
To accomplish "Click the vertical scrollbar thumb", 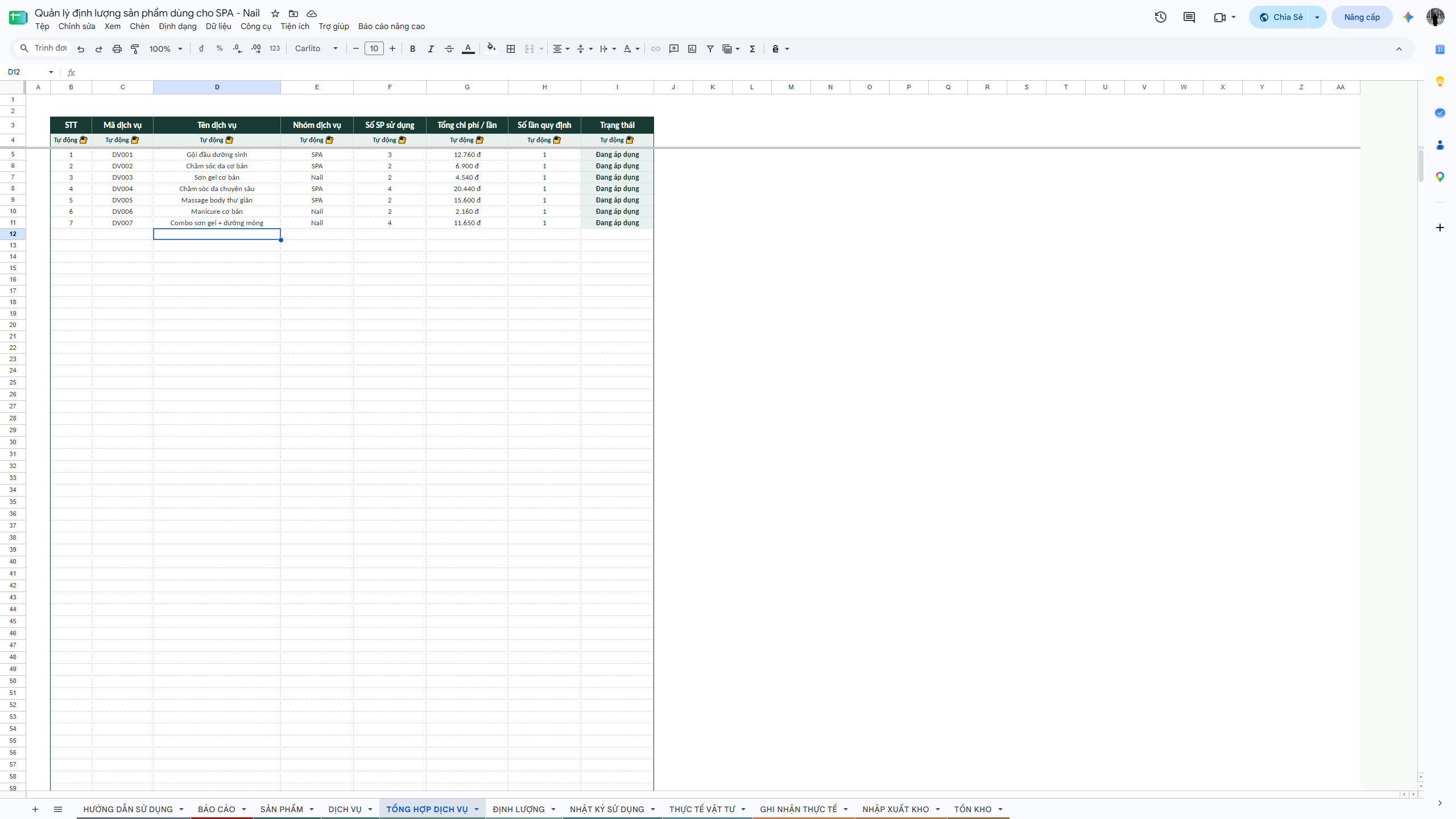I will coord(1421,165).
